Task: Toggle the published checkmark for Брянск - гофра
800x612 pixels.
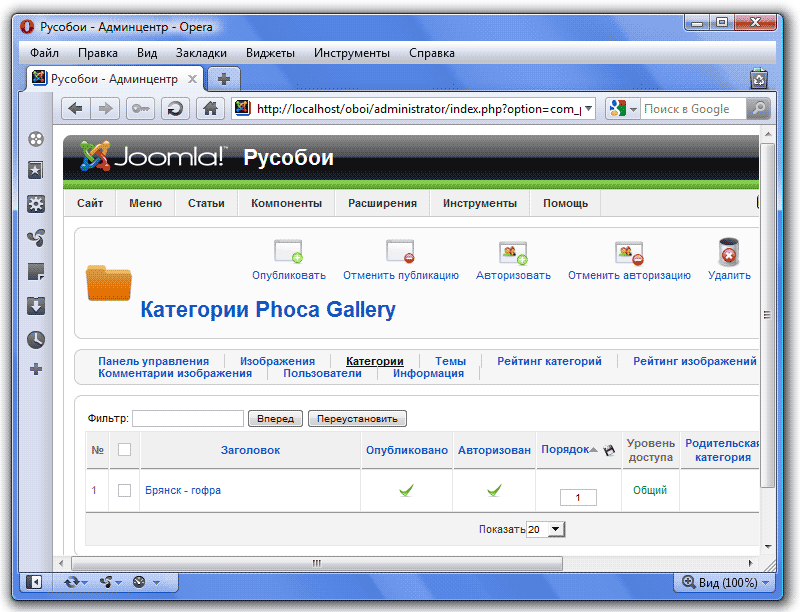Action: pos(406,490)
